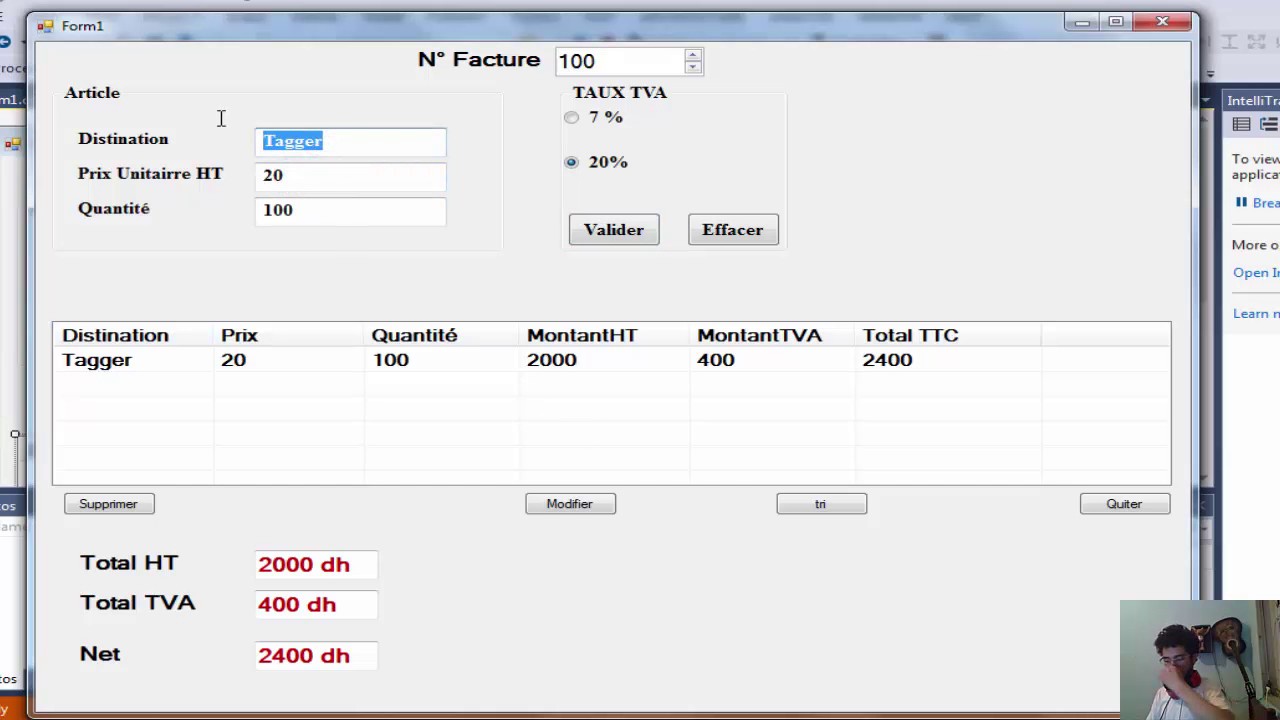Click the Distination text field
Image resolution: width=1280 pixels, height=720 pixels.
click(x=350, y=141)
